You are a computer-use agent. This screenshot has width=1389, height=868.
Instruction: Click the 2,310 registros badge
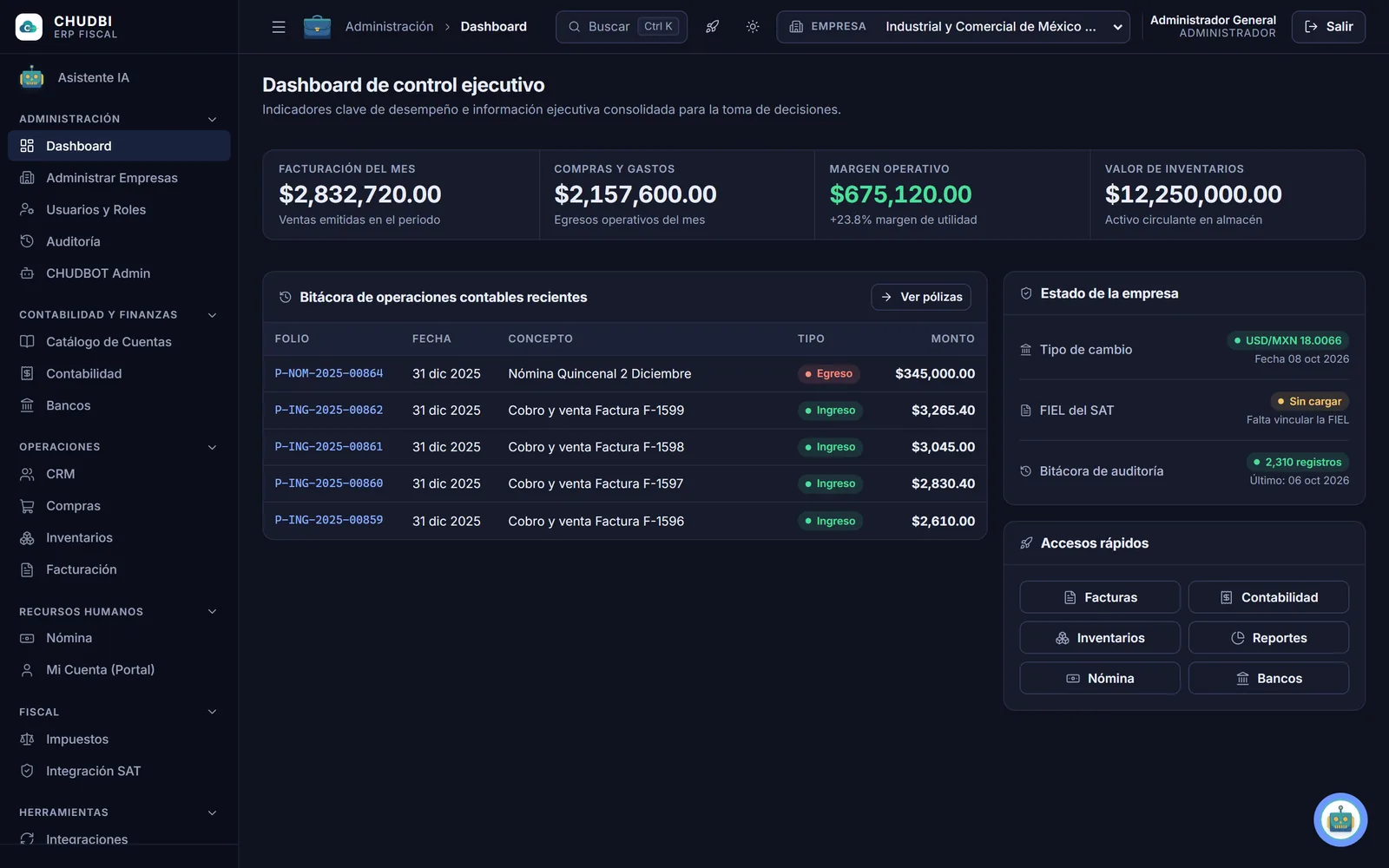pyautogui.click(x=1298, y=462)
